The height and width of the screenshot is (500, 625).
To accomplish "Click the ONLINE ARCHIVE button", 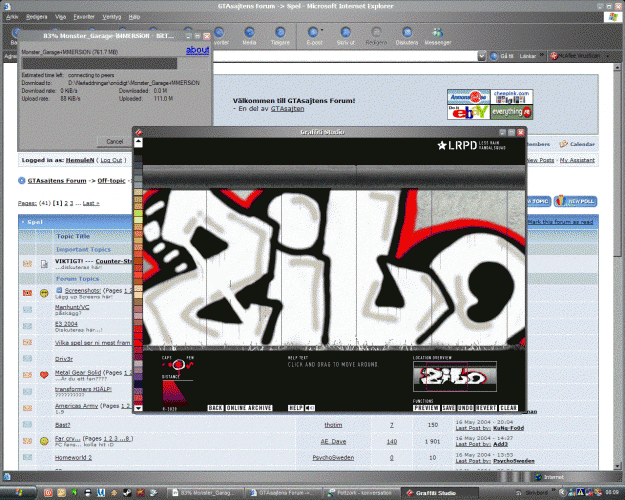I will [x=249, y=408].
